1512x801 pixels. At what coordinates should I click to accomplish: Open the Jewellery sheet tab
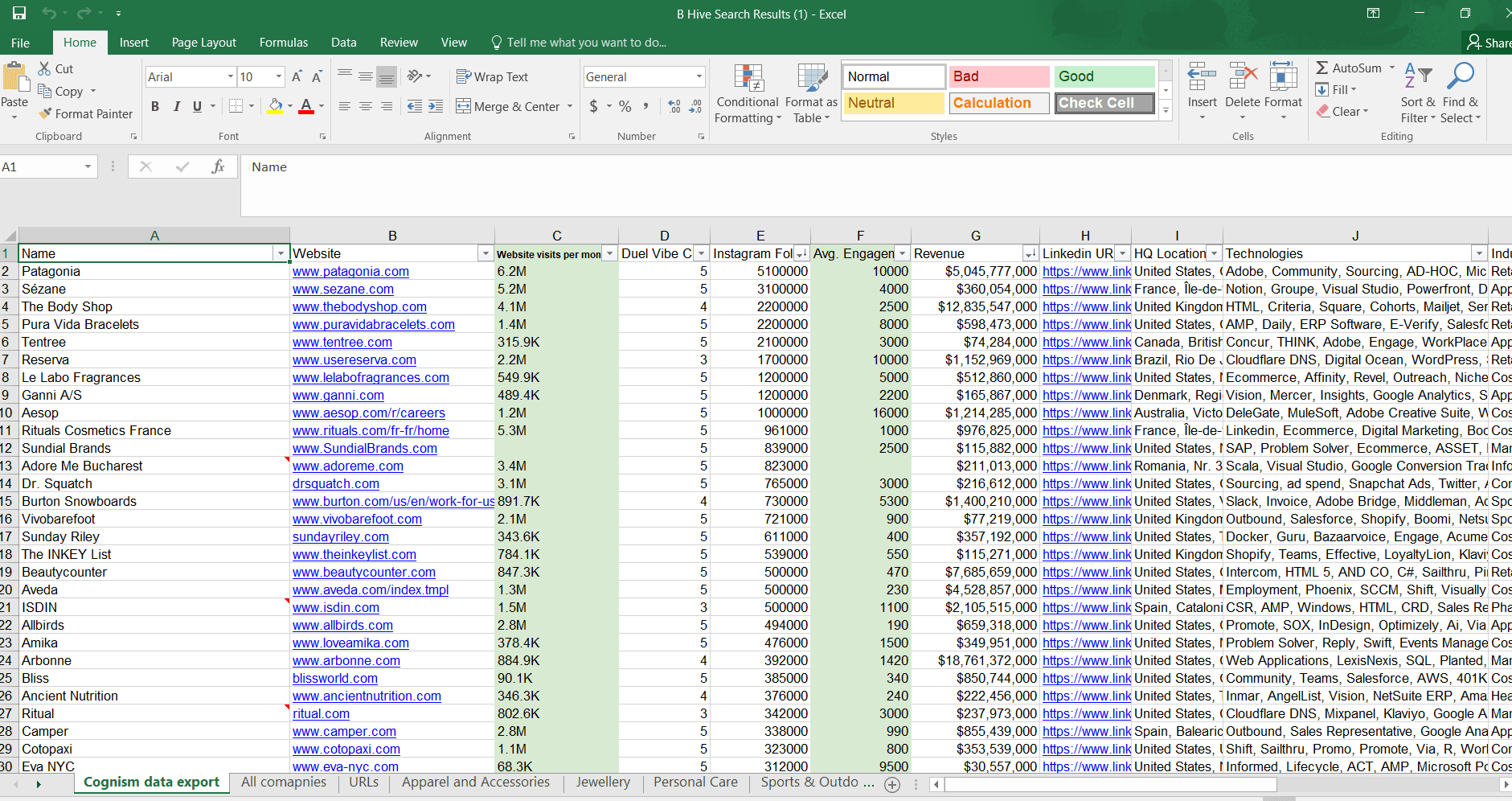603,782
